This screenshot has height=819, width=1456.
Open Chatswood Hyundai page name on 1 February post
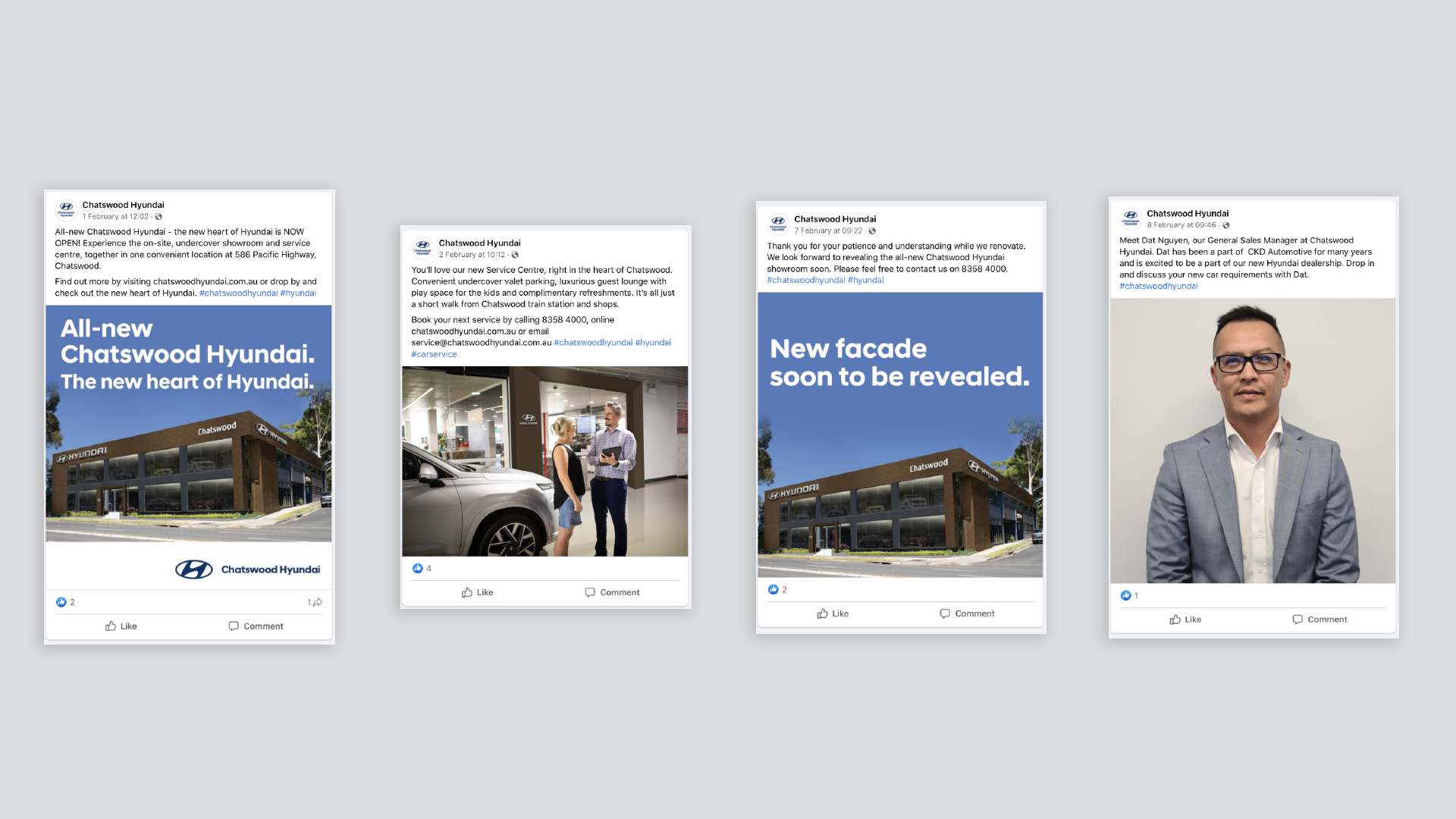[123, 205]
